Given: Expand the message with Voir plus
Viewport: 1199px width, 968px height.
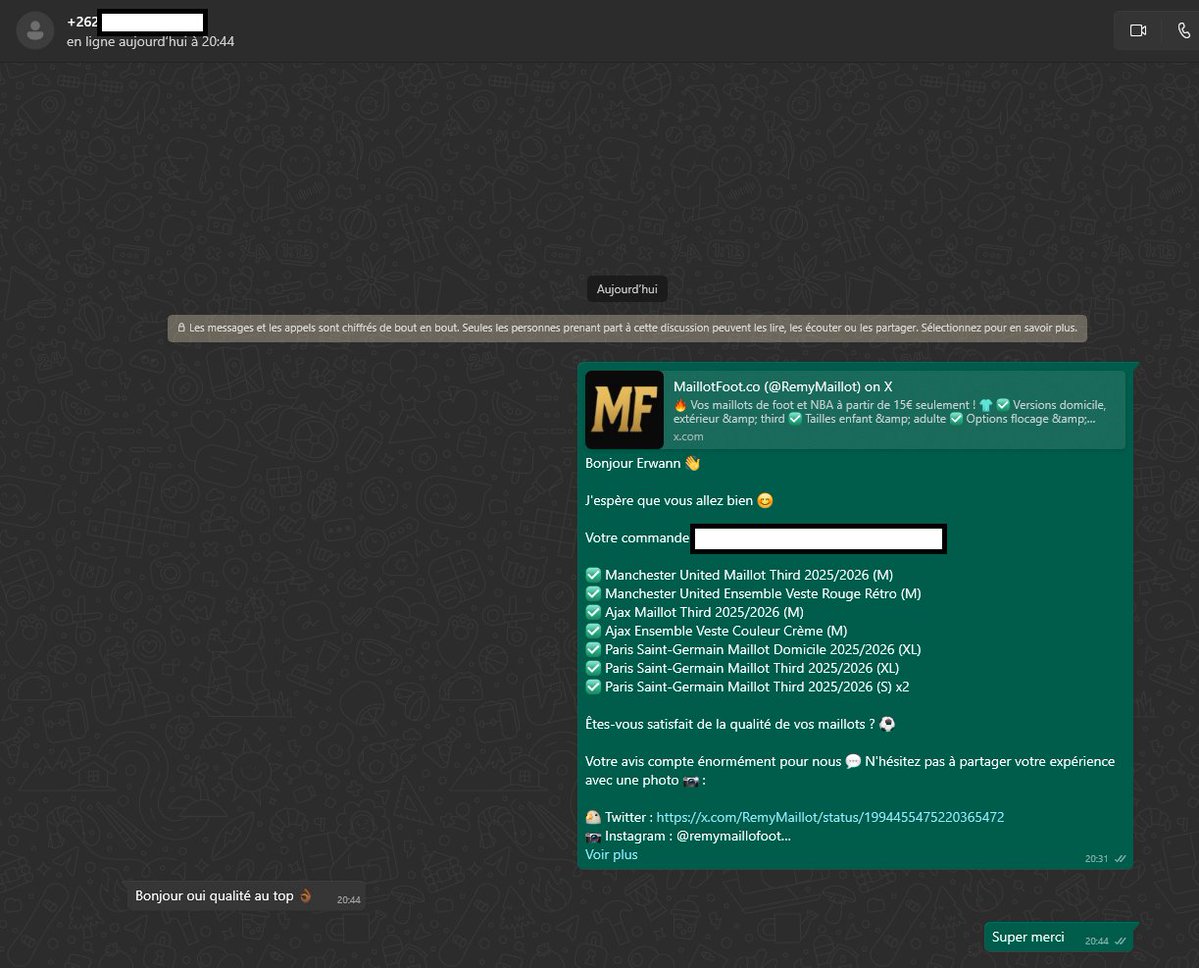Looking at the screenshot, I should [611, 855].
